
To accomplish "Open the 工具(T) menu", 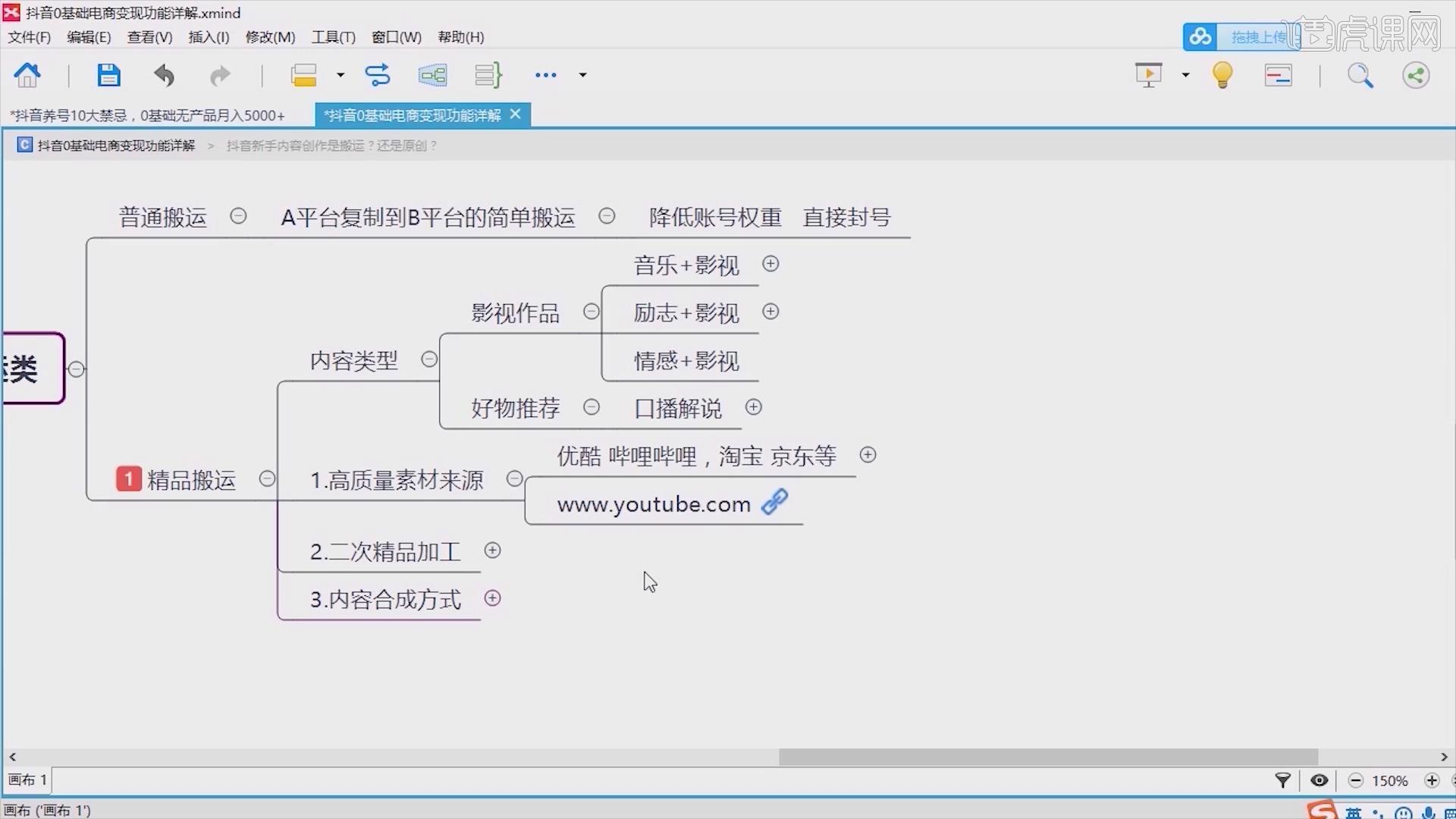I will 334,37.
